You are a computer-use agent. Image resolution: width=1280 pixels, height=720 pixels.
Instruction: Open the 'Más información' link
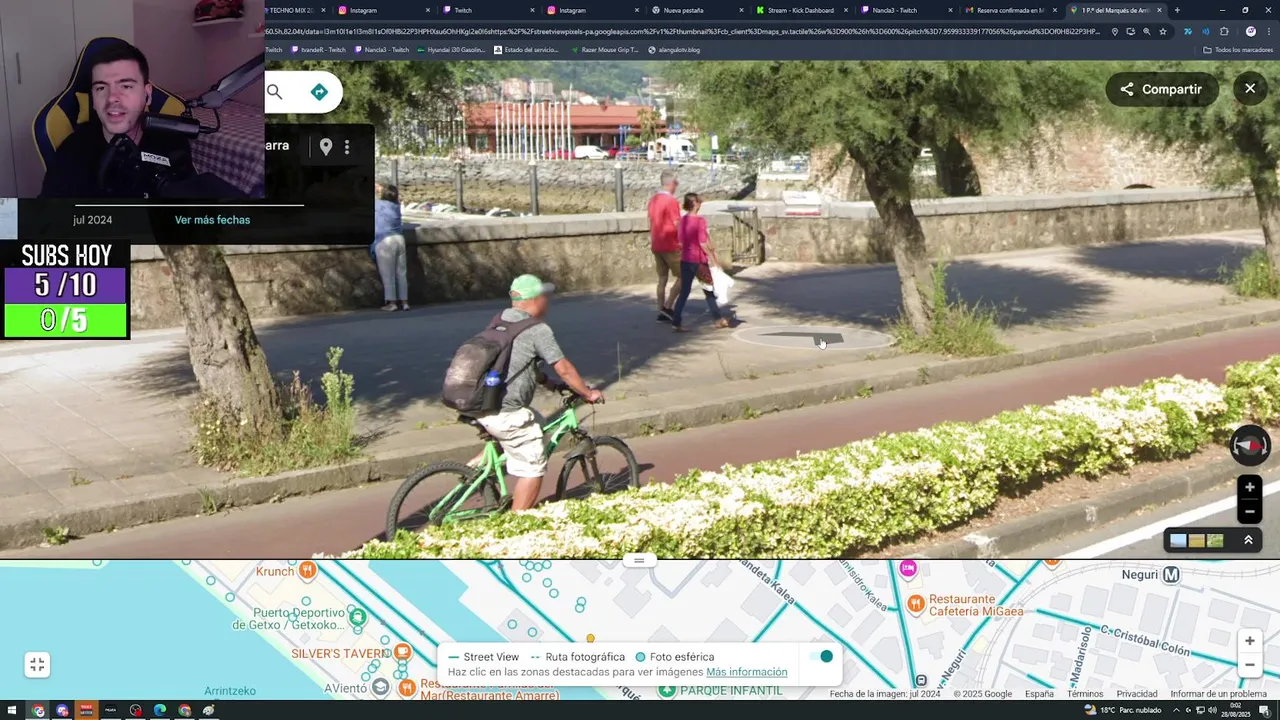(747, 672)
